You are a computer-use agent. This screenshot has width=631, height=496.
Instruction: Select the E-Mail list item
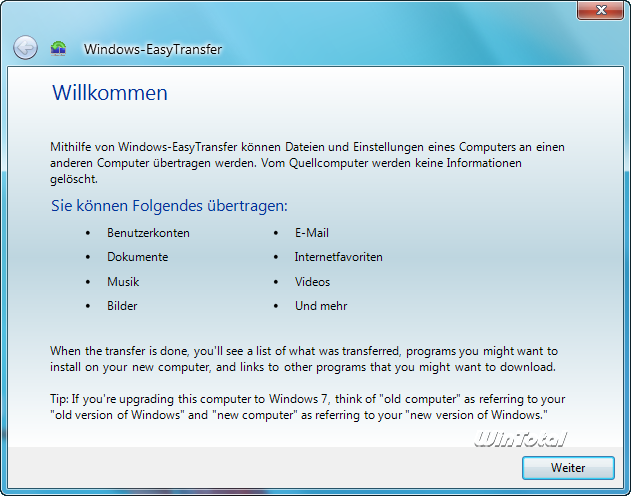pyautogui.click(x=312, y=233)
